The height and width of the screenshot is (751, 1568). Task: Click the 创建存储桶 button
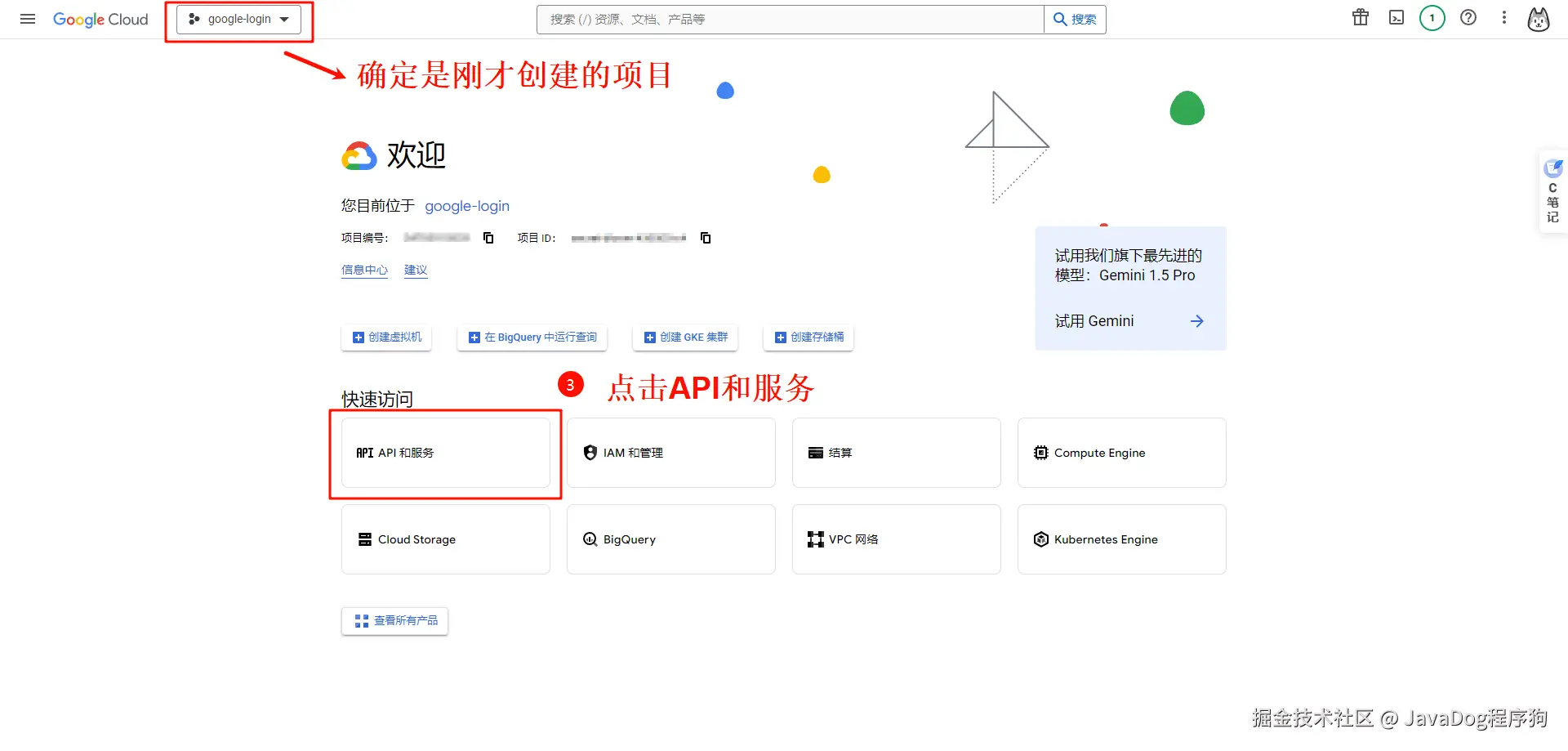pos(808,338)
